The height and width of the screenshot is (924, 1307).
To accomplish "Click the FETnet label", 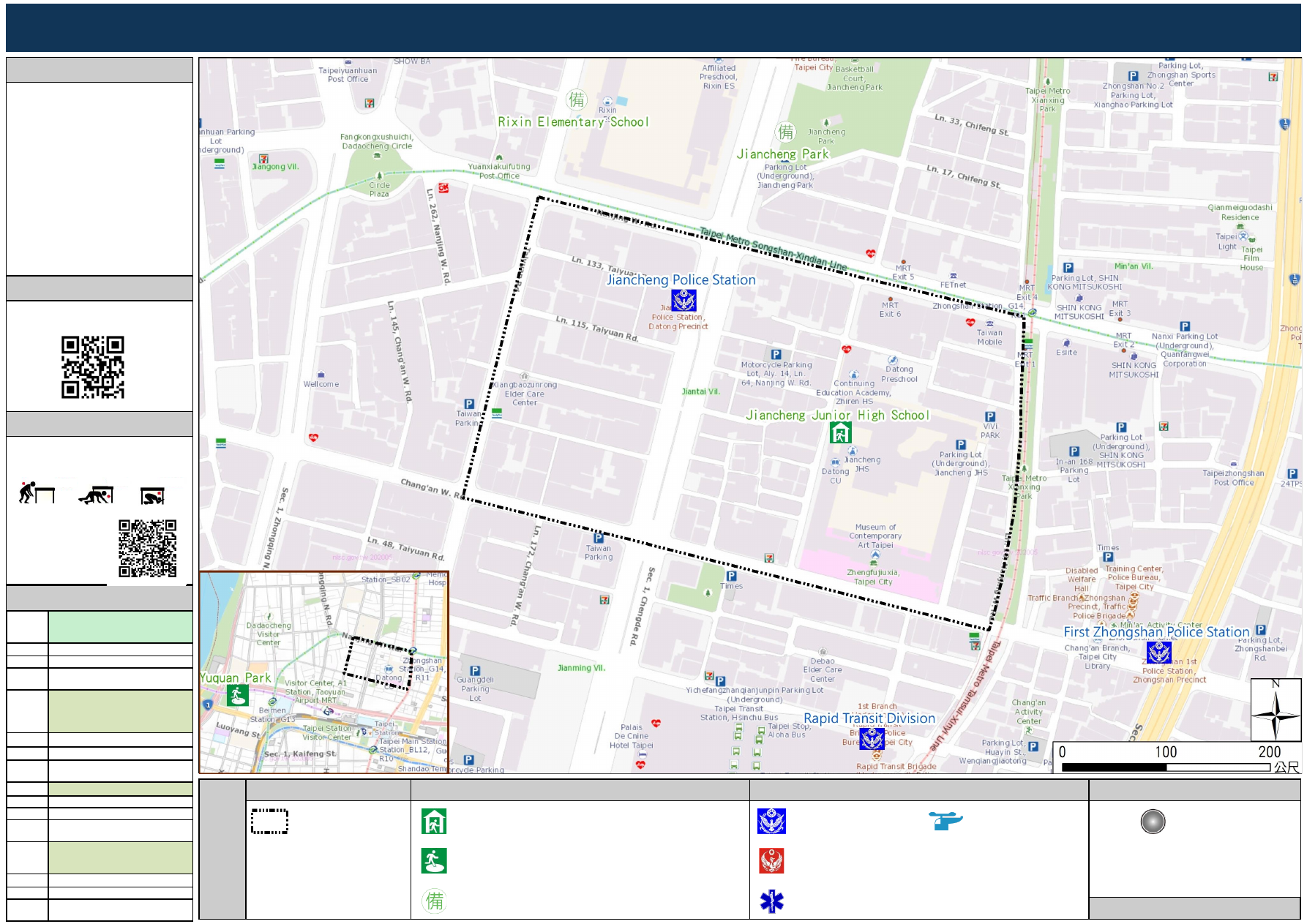I will click(x=953, y=285).
